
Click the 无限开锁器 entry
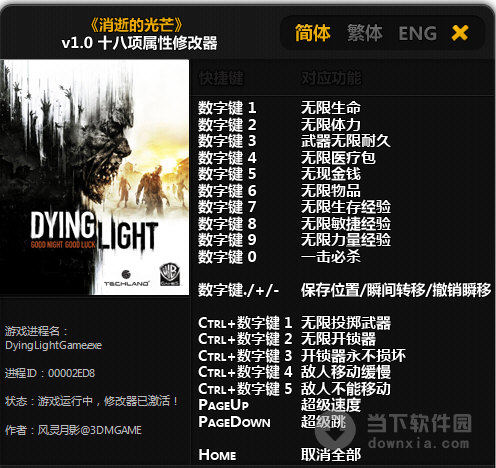pos(338,339)
